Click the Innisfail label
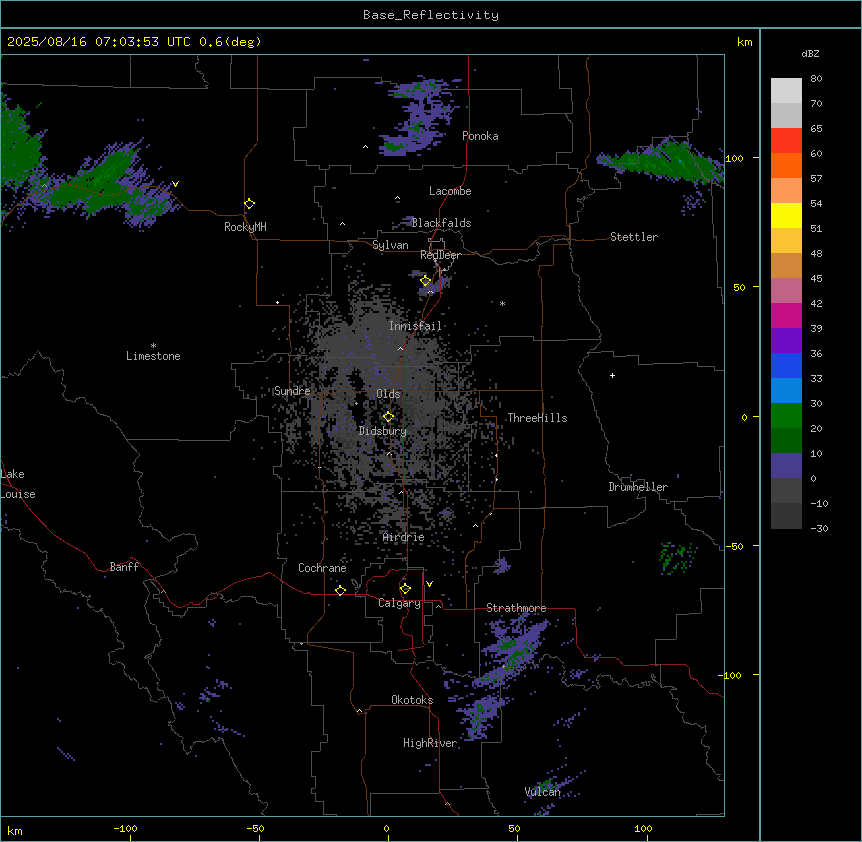Screen dimensions: 862x842 click(x=415, y=326)
